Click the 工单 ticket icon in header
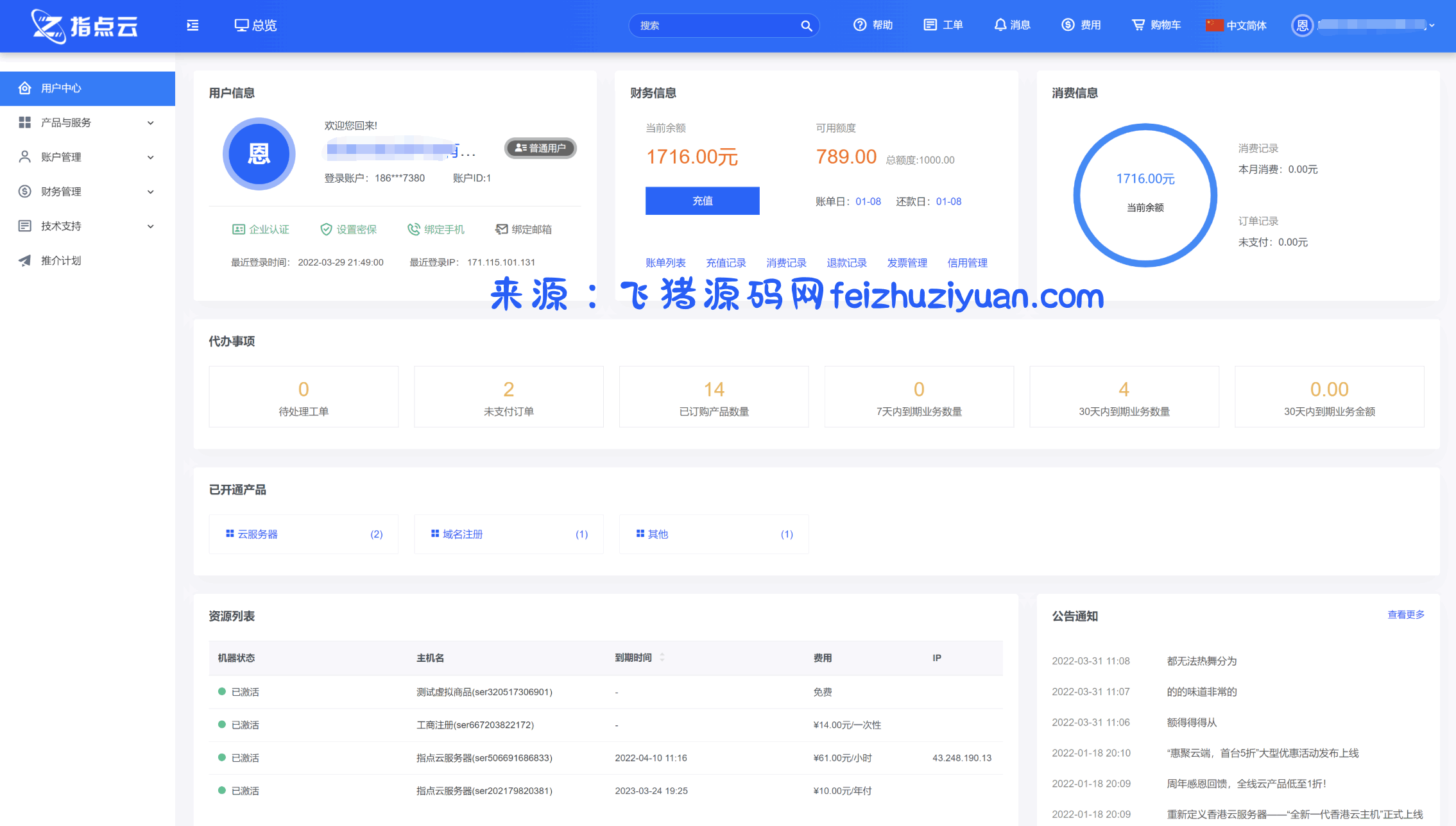The height and width of the screenshot is (826, 1456). pyautogui.click(x=930, y=25)
